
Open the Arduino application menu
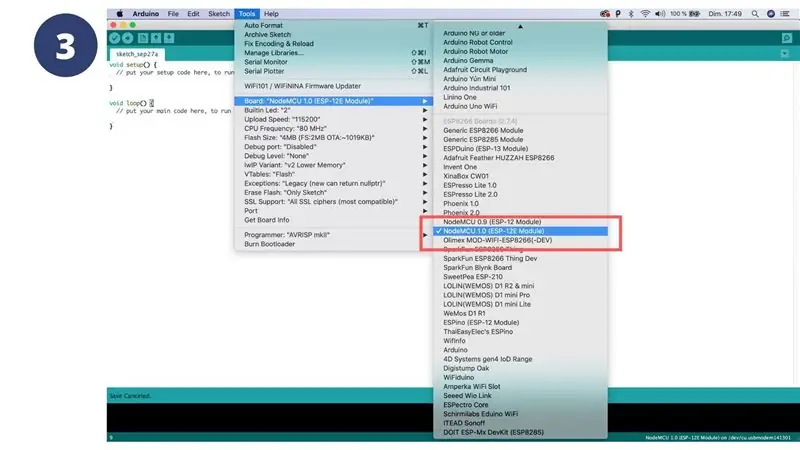145,14
